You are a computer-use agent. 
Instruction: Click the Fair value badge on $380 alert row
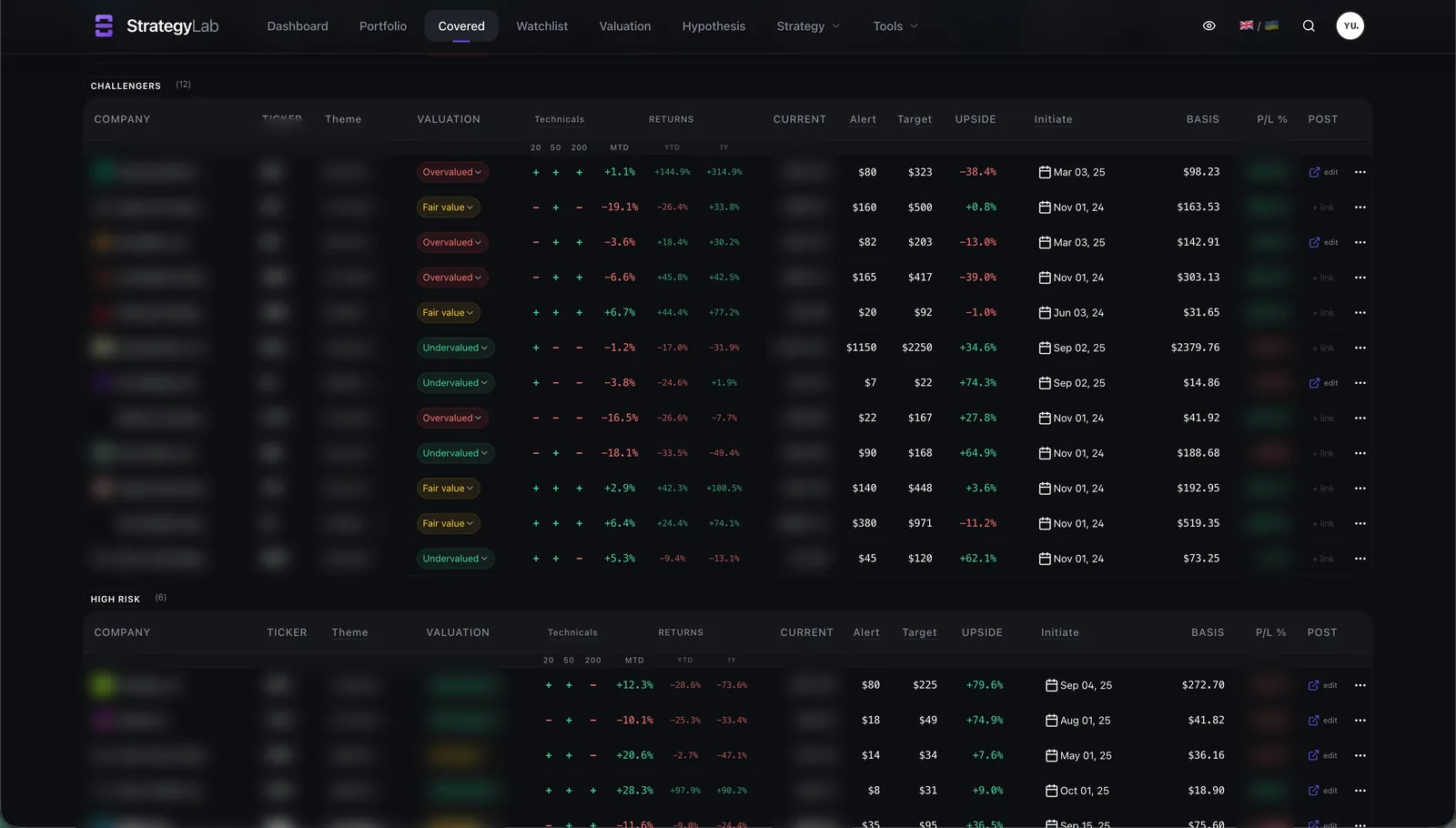(448, 524)
